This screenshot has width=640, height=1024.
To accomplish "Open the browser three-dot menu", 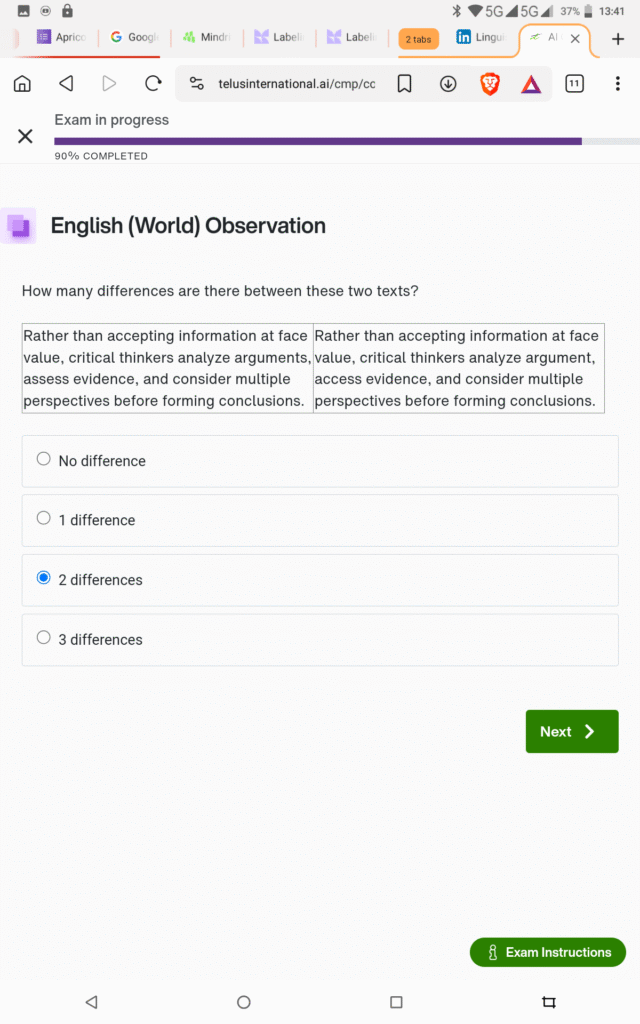I will coord(617,84).
